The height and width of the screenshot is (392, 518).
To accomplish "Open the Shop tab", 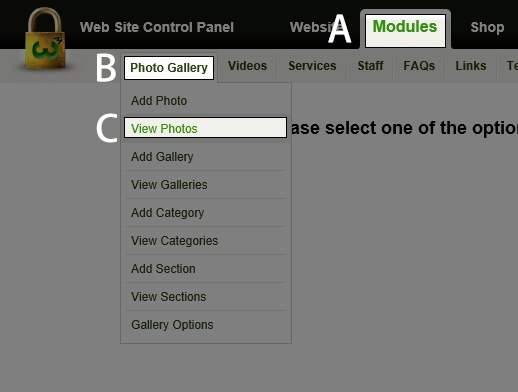I will [x=487, y=27].
